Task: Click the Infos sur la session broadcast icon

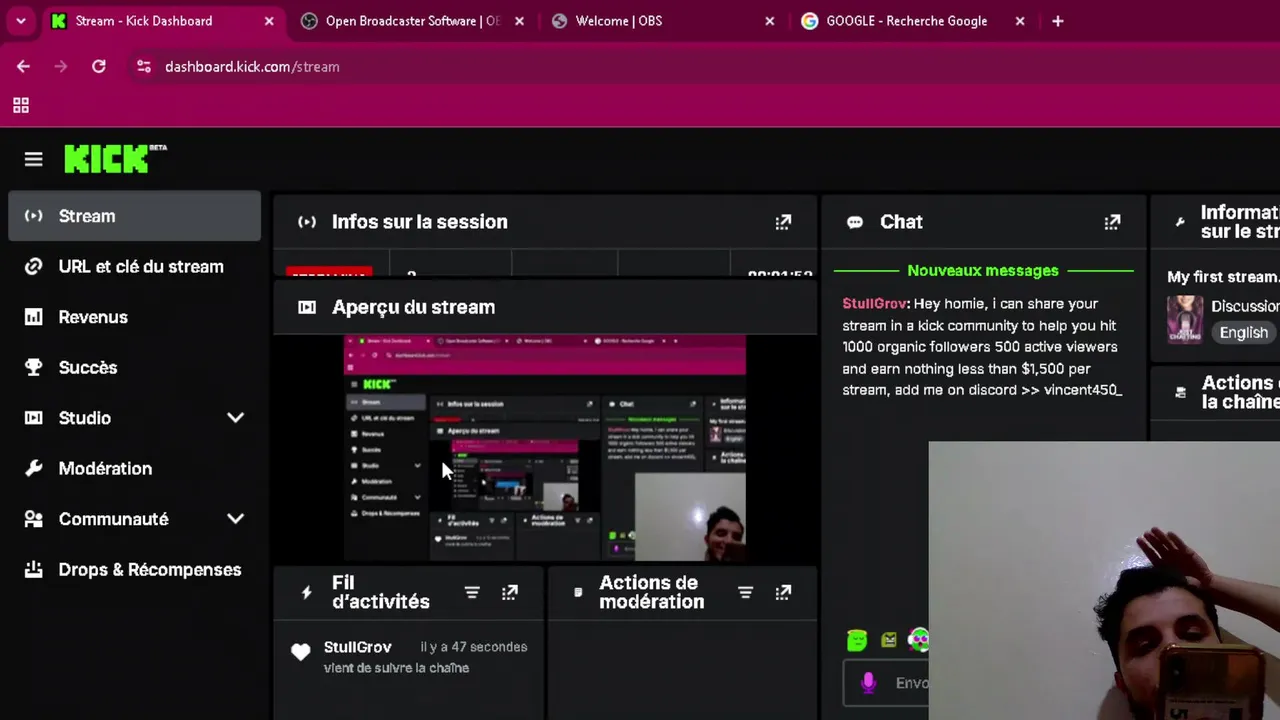Action: point(307,222)
